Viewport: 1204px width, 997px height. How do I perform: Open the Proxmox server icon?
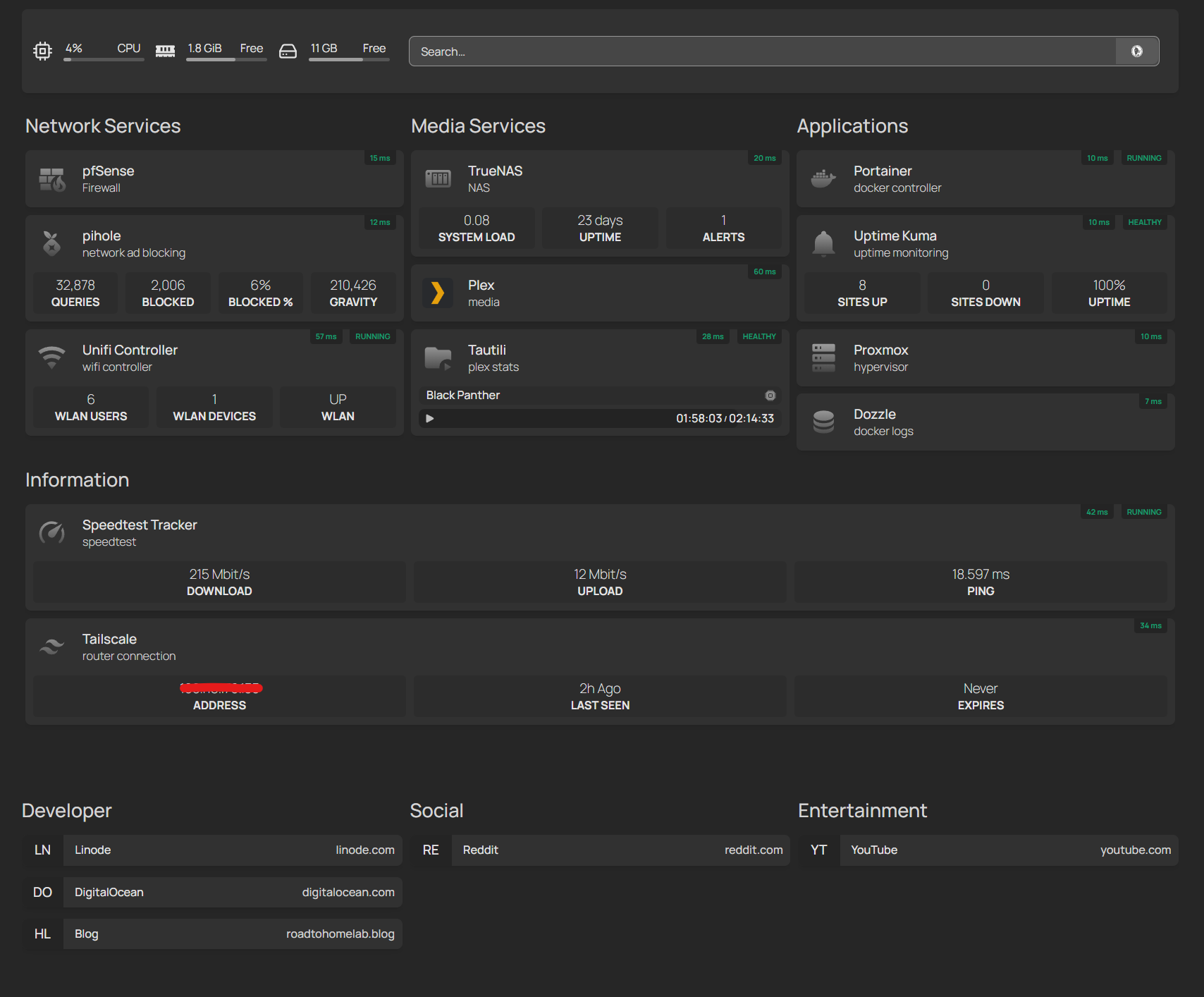coord(823,357)
